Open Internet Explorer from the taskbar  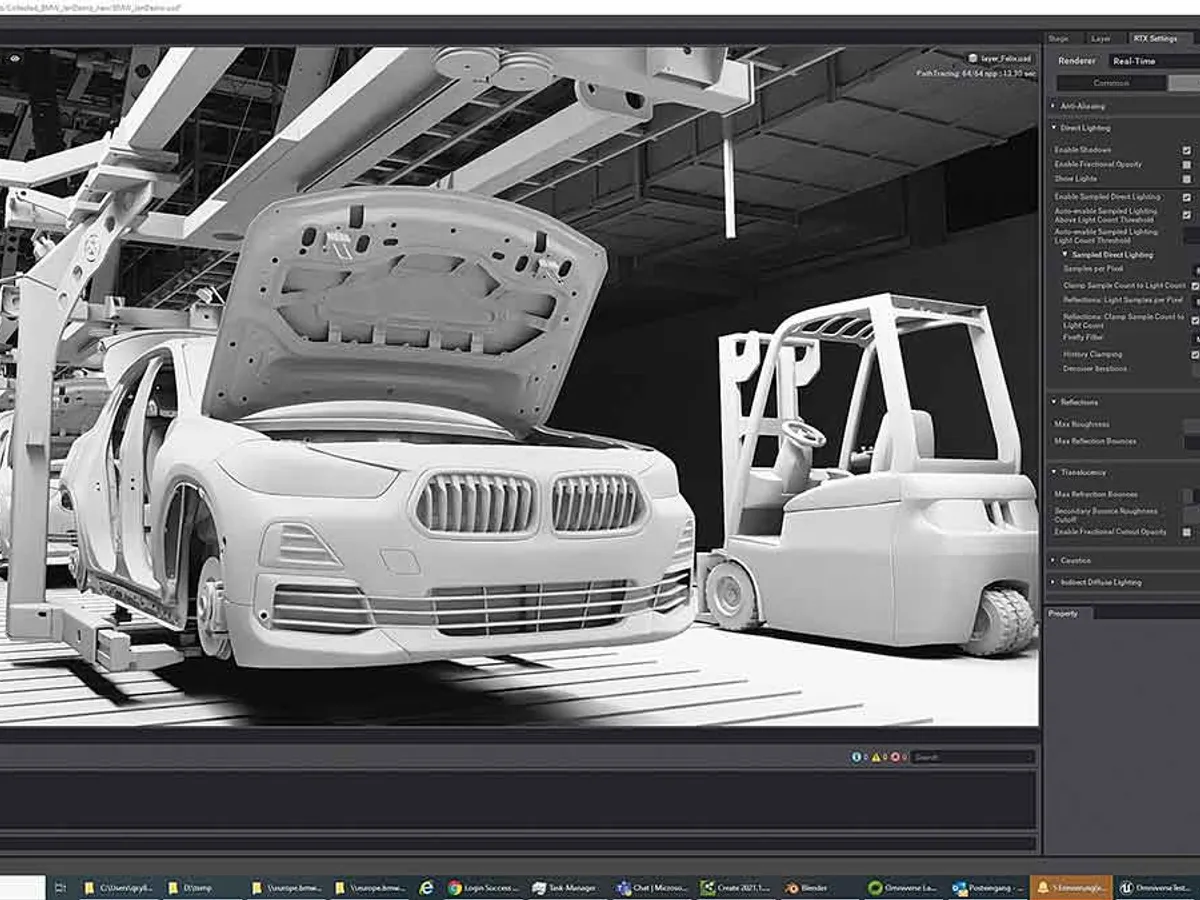coord(426,887)
